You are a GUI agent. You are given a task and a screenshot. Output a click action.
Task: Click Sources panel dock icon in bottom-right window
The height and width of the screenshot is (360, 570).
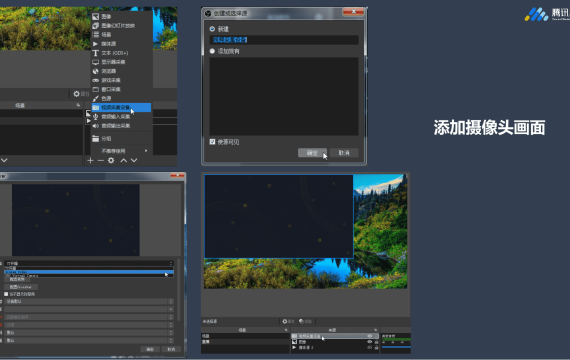(376, 330)
